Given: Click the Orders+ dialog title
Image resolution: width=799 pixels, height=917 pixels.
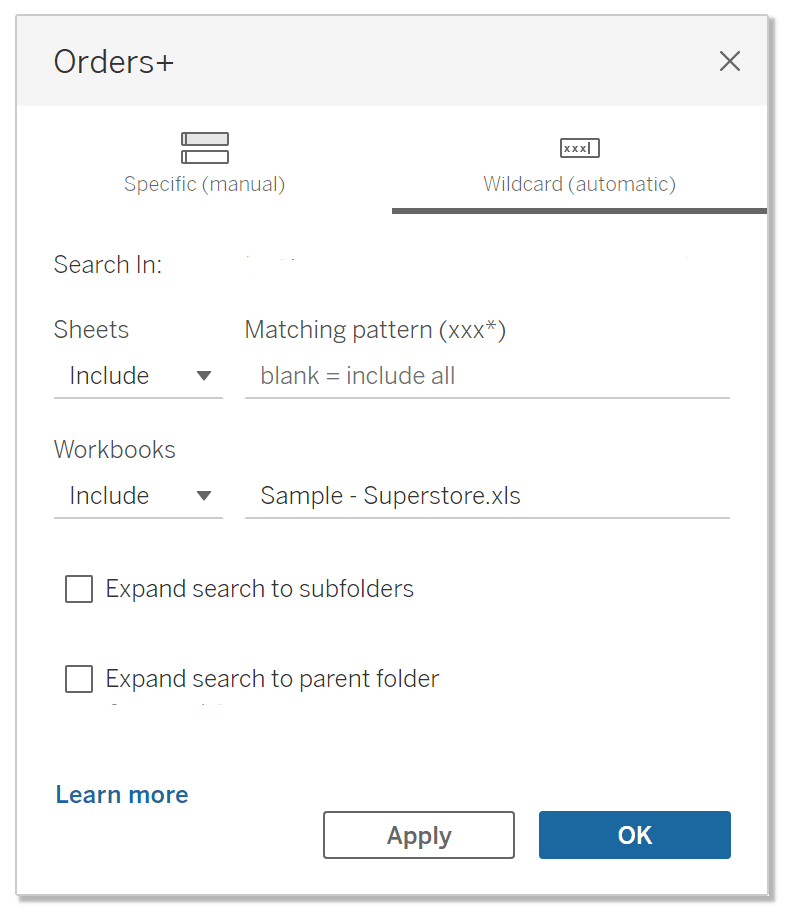Looking at the screenshot, I should 114,61.
